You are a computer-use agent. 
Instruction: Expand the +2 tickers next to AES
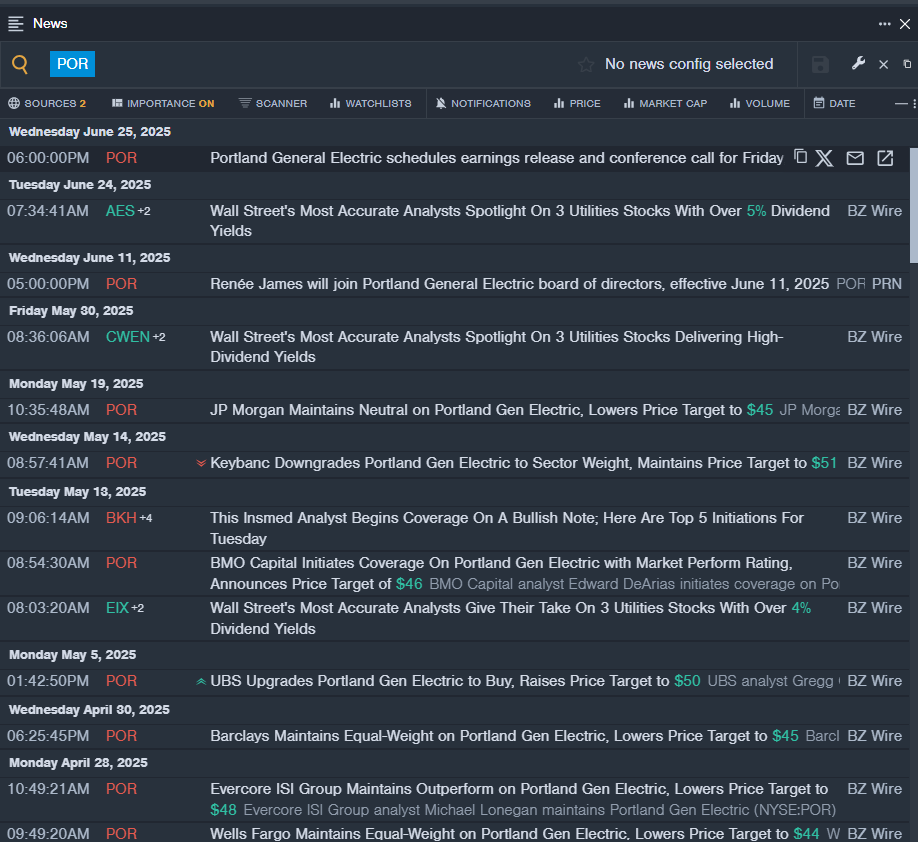point(144,211)
